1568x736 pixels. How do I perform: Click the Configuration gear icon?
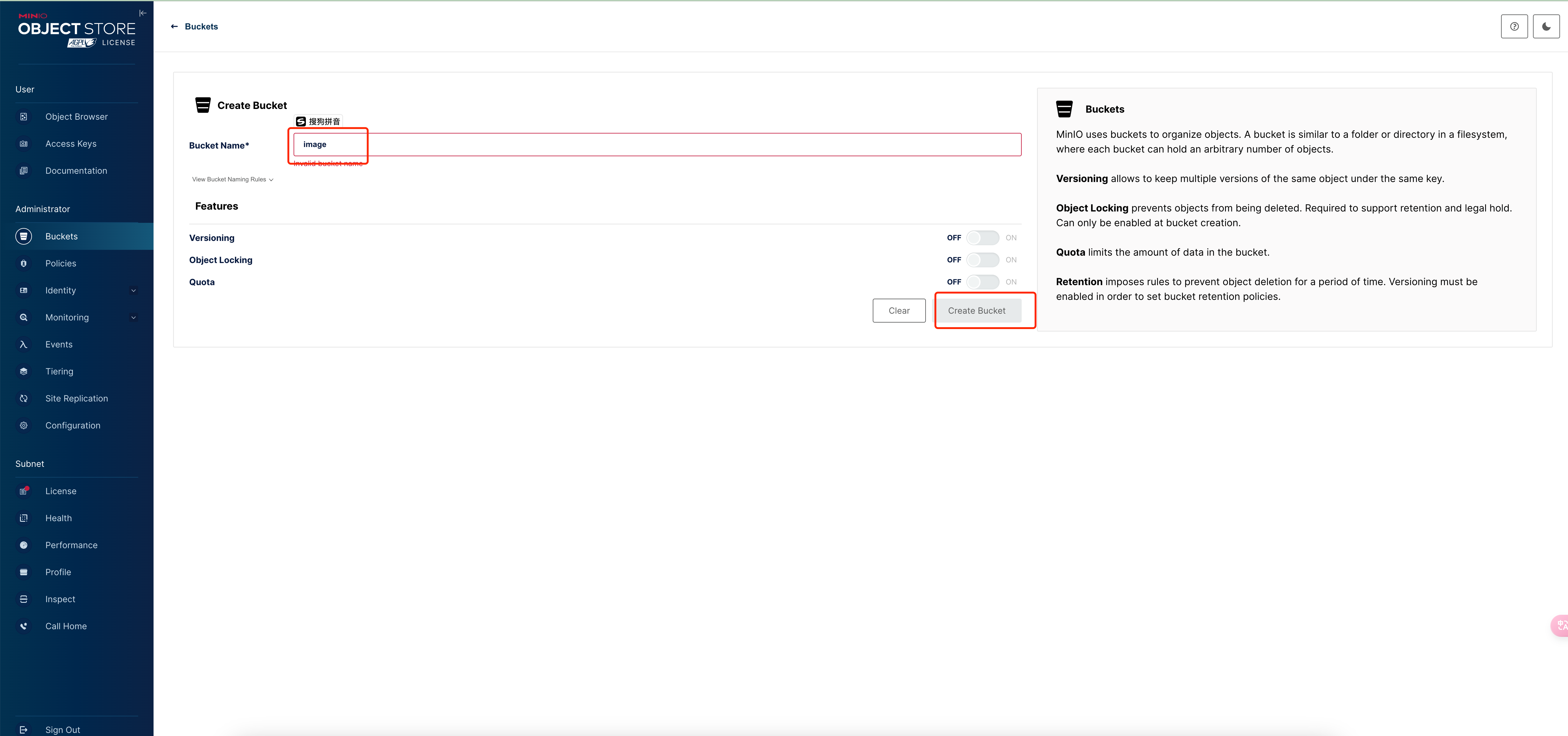24,425
